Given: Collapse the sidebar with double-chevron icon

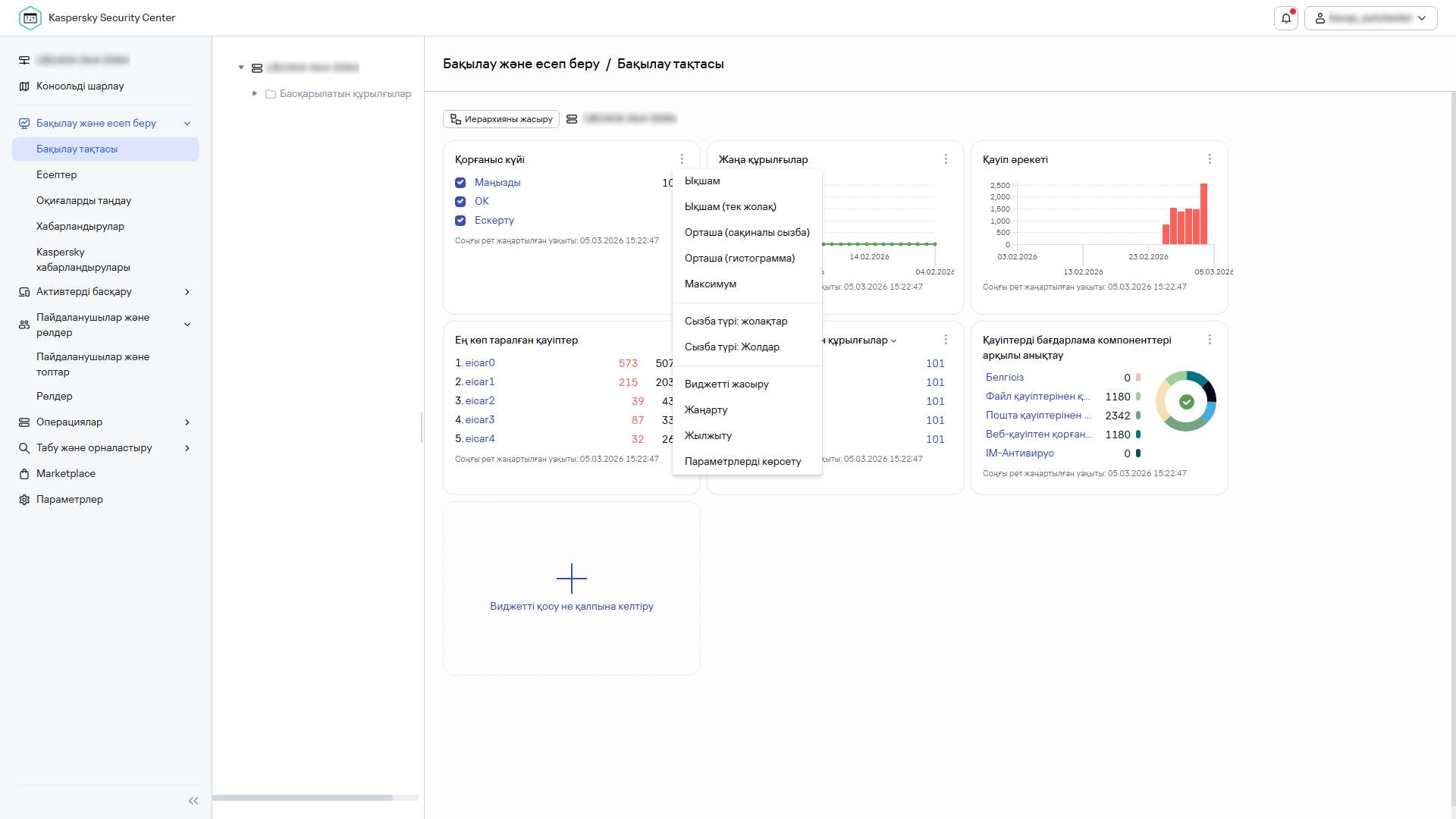Looking at the screenshot, I should coord(193,801).
